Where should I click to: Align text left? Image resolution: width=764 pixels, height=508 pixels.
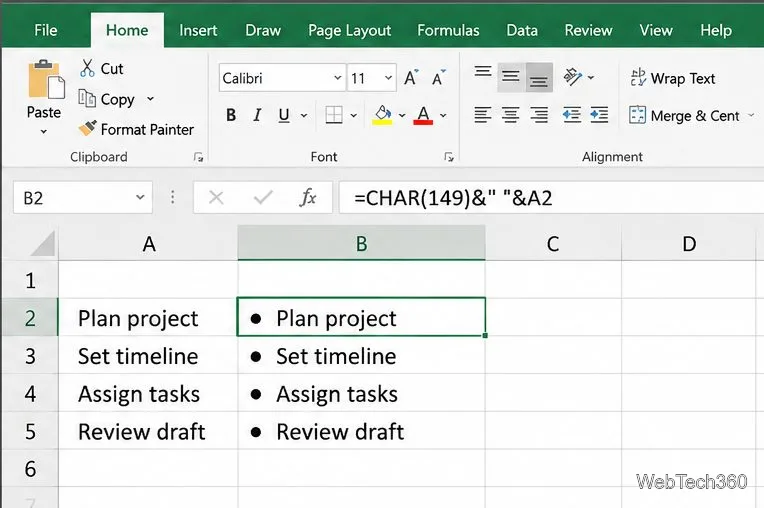[483, 115]
